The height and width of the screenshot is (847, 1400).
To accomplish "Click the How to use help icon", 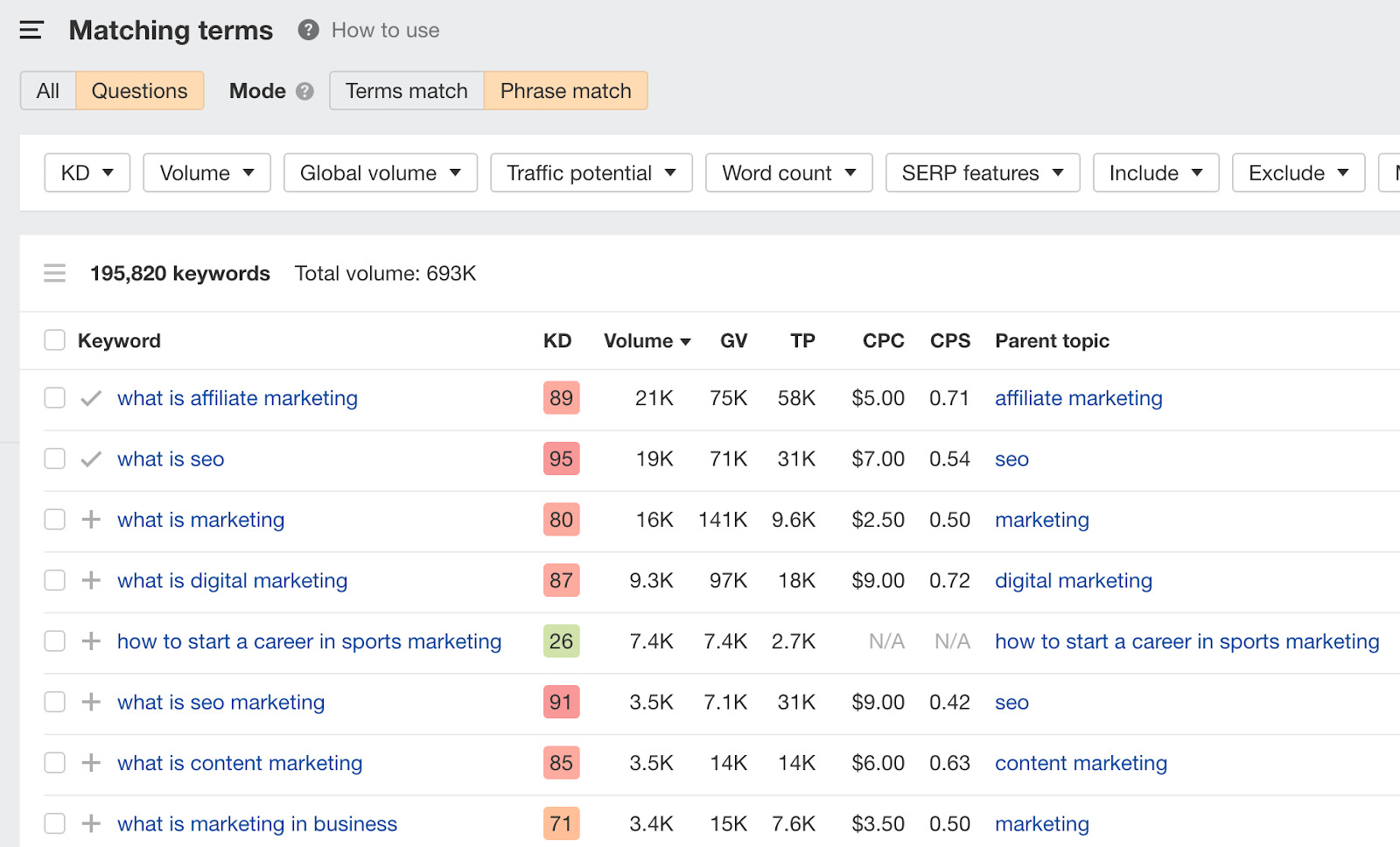I will click(x=306, y=30).
